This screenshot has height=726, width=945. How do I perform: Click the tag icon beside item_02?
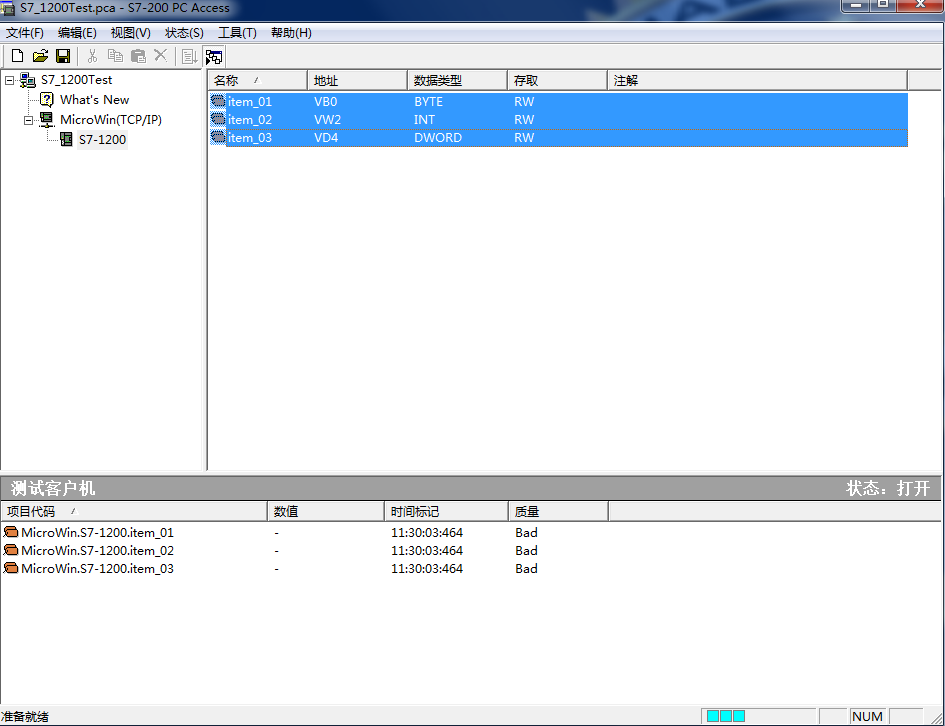(x=218, y=119)
